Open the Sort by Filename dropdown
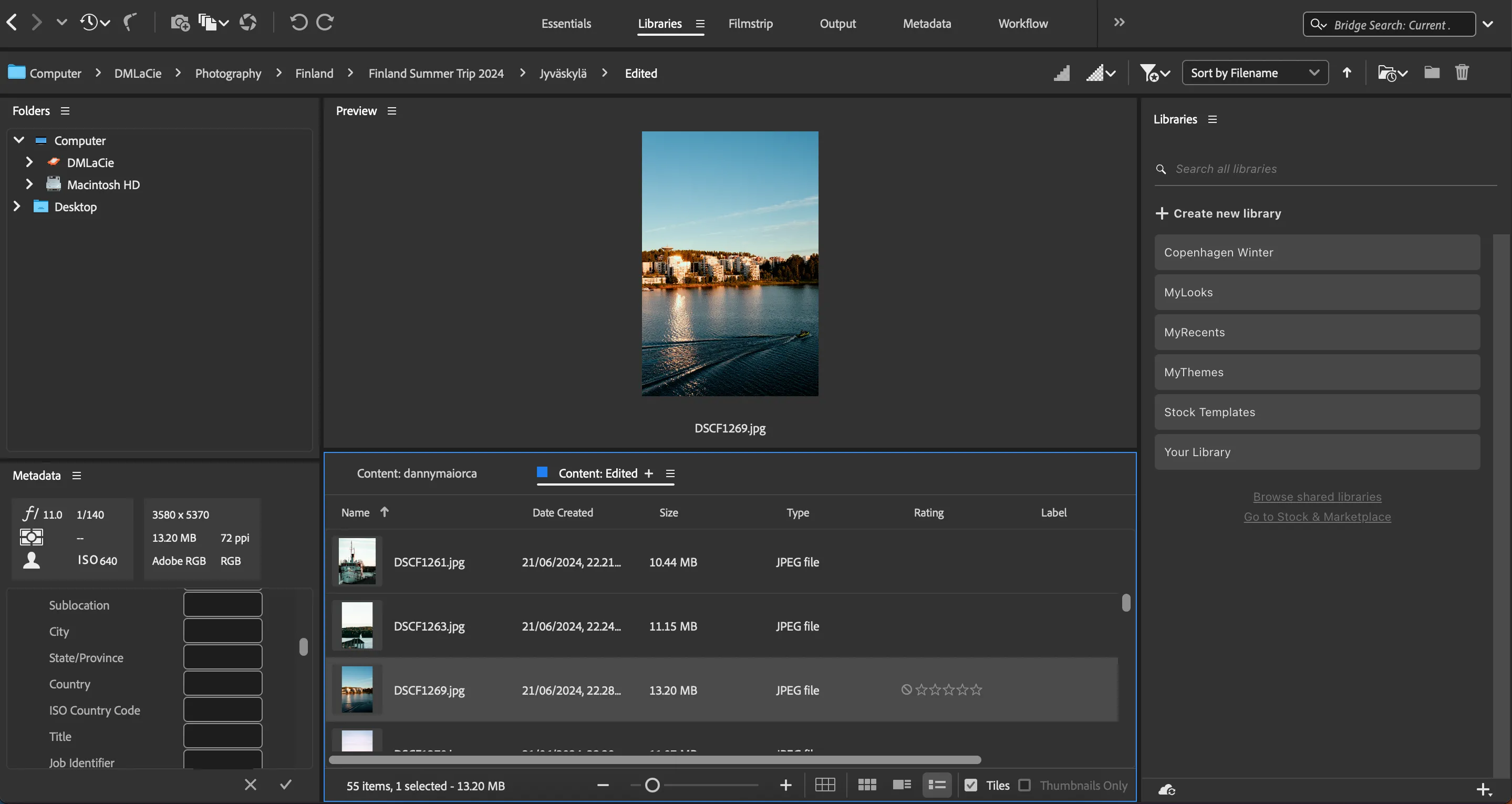 coord(1255,72)
